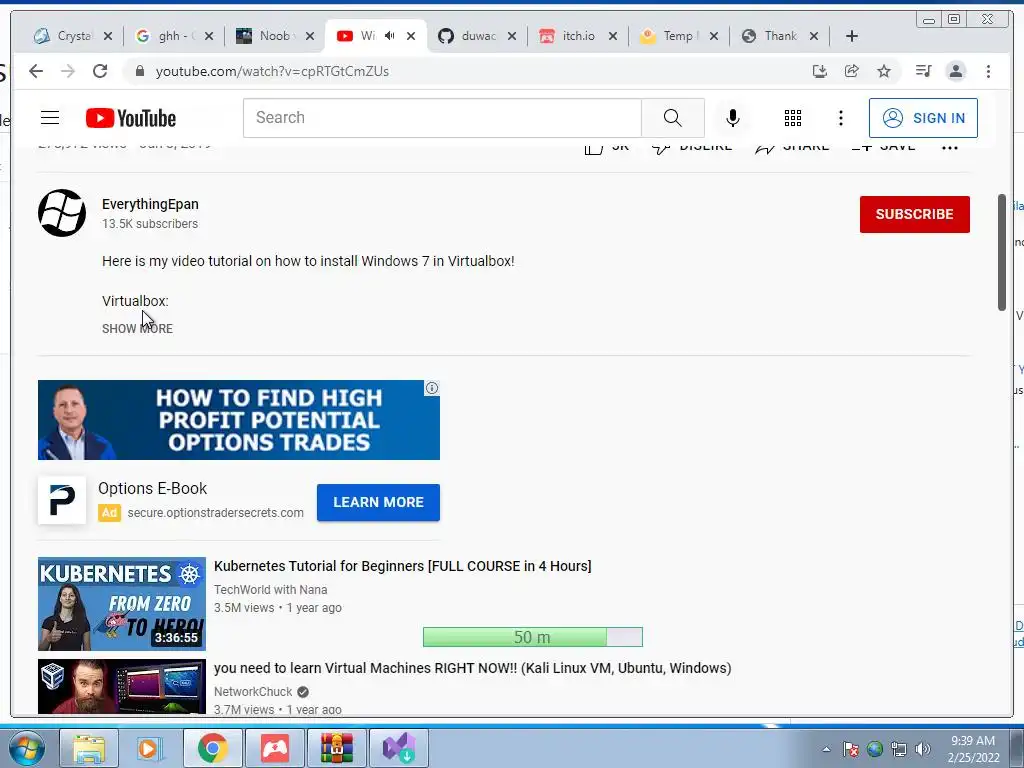
Task: Click the browser forward arrow
Action: 68,71
